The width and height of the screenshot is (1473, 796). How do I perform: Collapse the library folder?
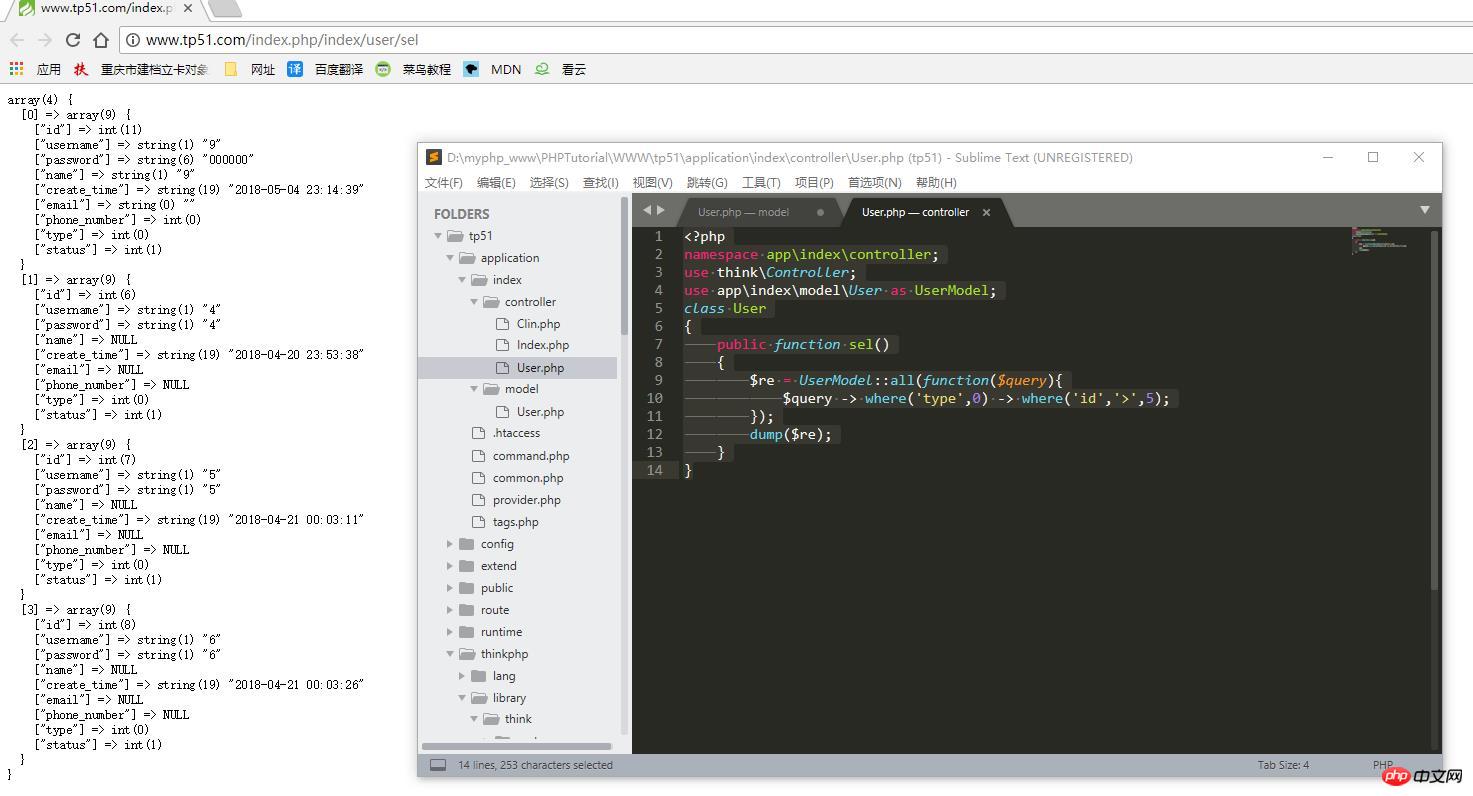tap(462, 698)
